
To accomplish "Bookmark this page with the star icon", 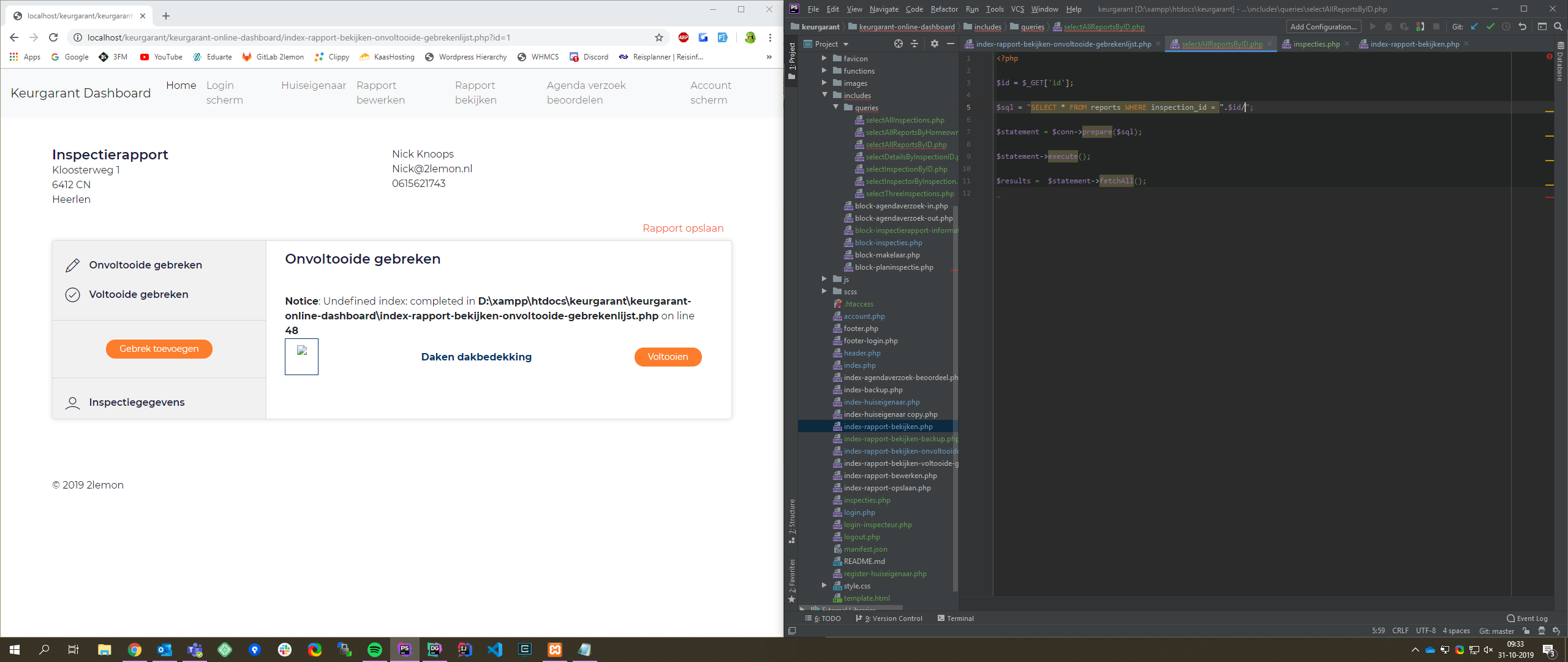I will coord(659,37).
